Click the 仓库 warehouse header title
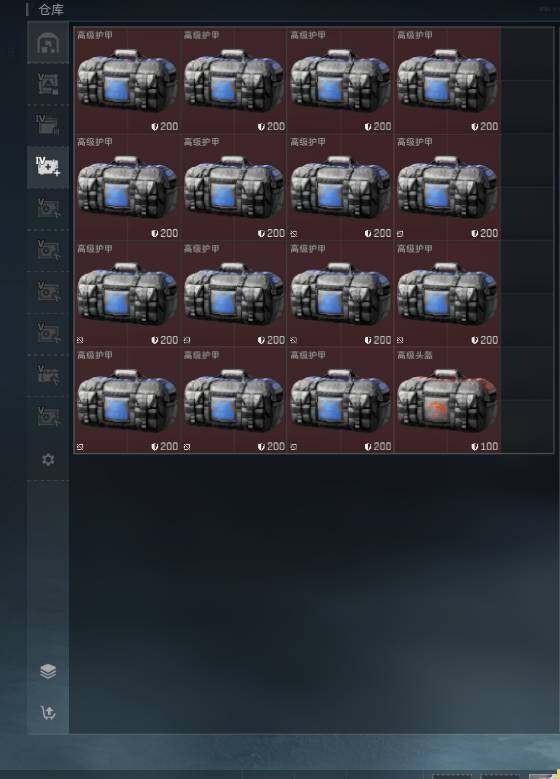 coord(51,9)
